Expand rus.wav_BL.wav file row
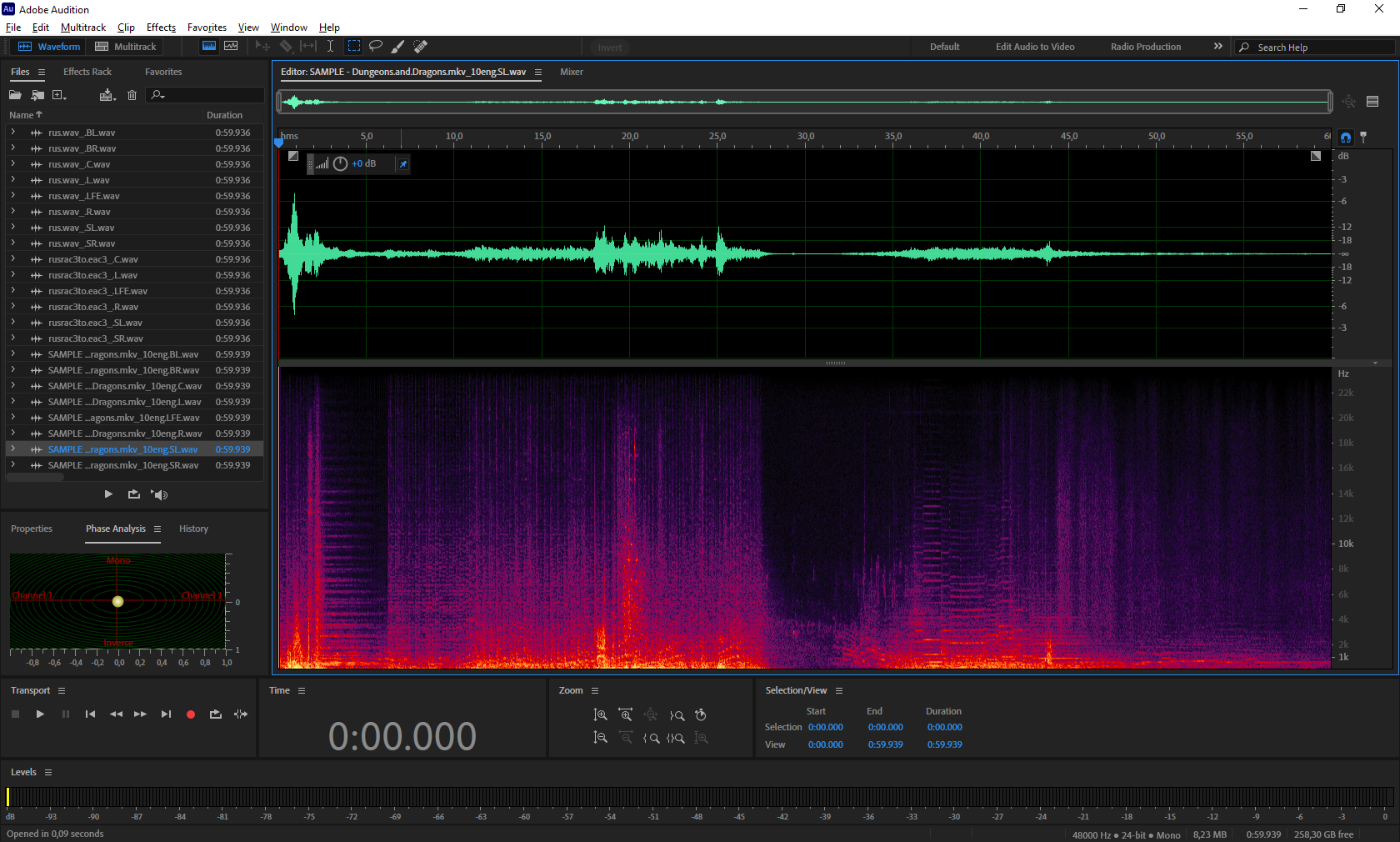 (x=13, y=133)
